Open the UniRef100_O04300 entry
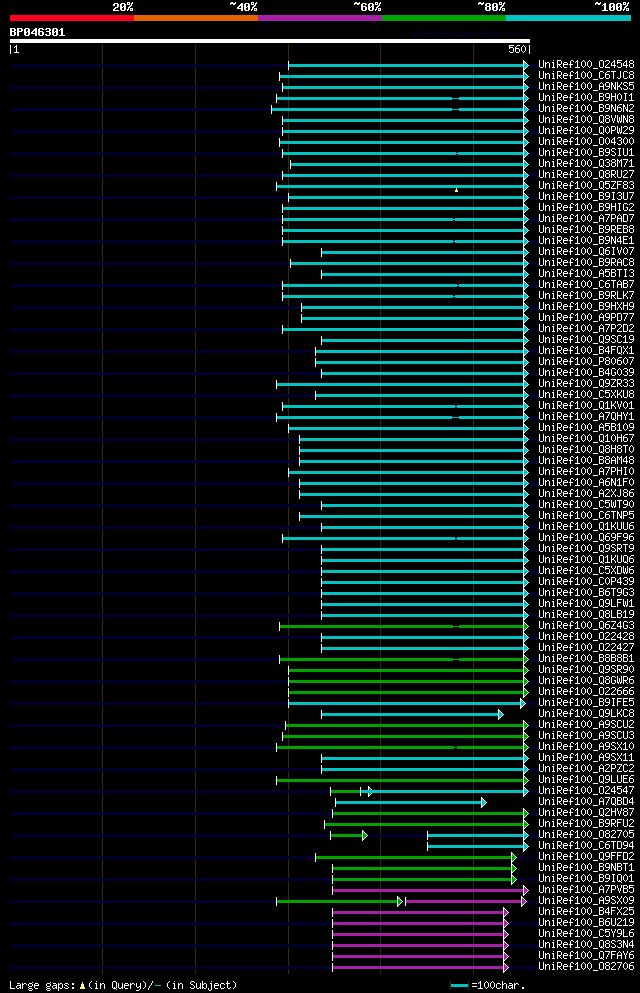Image resolution: width=640 pixels, height=993 pixels. point(586,142)
